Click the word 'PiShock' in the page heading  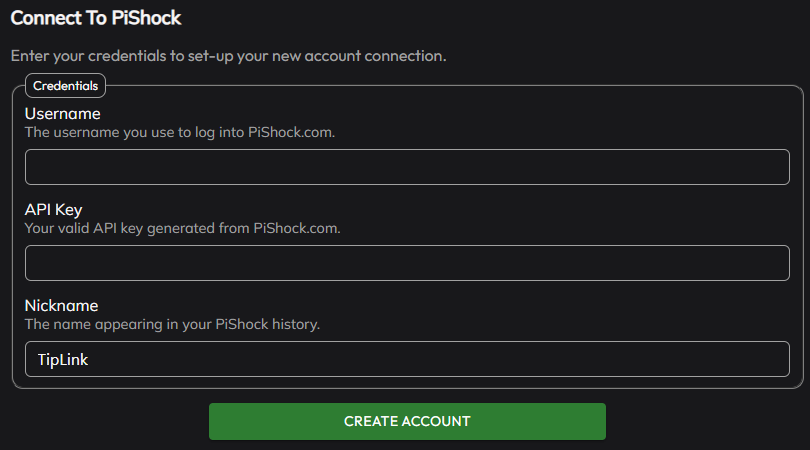point(148,18)
